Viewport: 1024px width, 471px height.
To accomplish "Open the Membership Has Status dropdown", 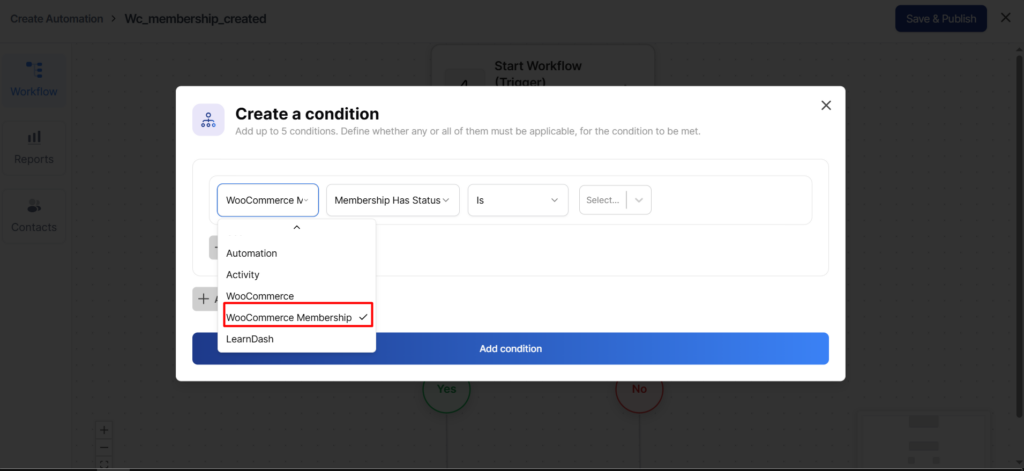I will (392, 200).
